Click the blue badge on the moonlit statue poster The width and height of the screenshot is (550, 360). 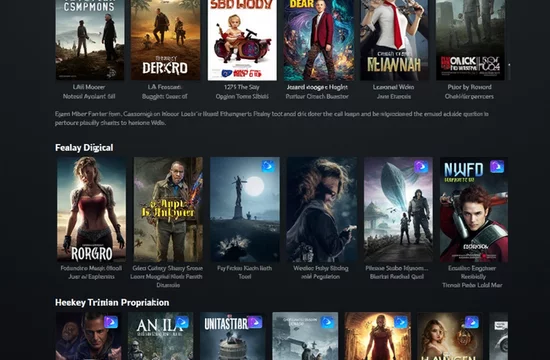click(268, 166)
